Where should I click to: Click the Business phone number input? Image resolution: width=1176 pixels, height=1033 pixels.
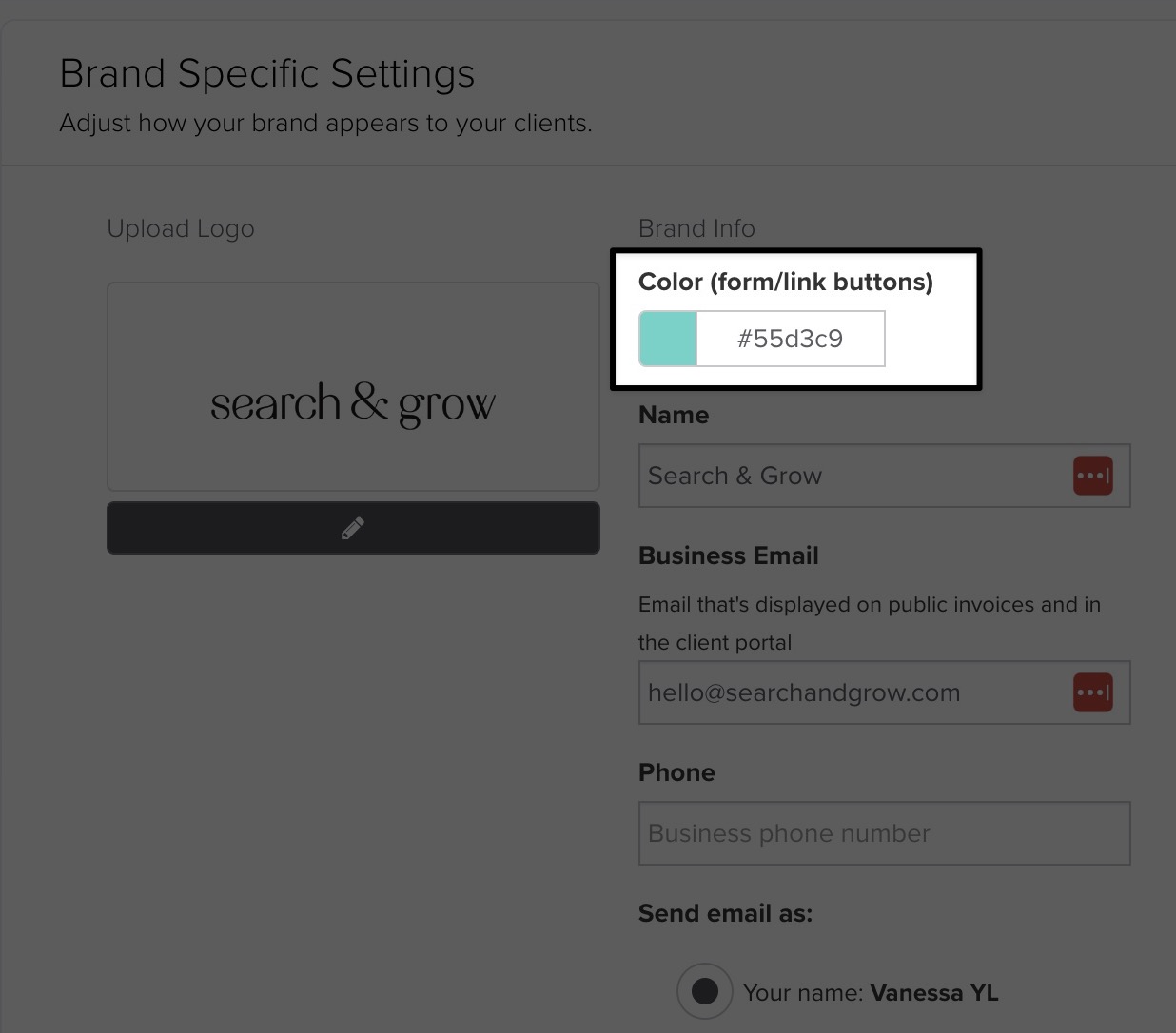(884, 833)
